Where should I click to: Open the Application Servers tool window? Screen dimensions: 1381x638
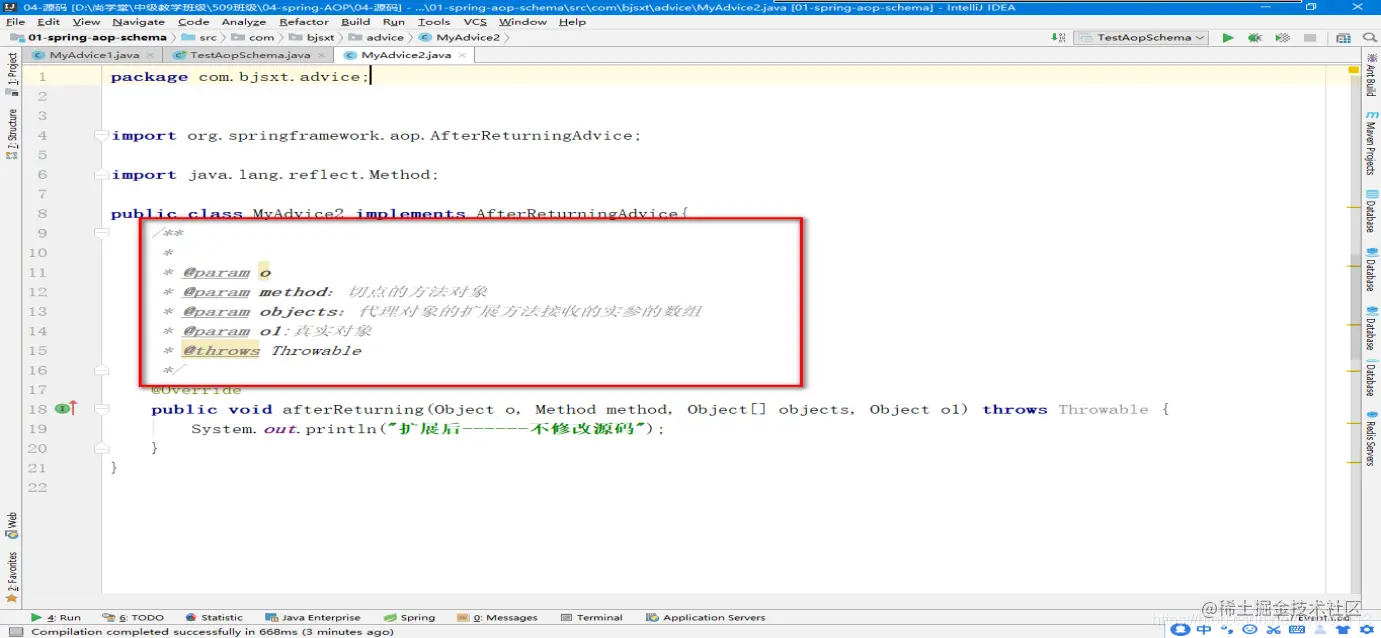pos(706,617)
